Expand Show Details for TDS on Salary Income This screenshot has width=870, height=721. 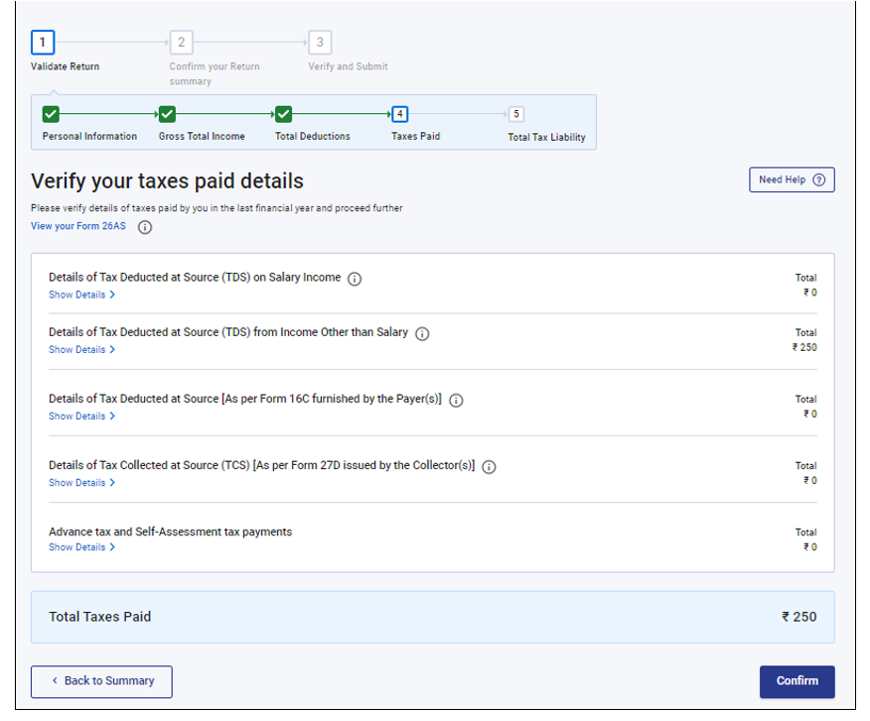pos(81,295)
